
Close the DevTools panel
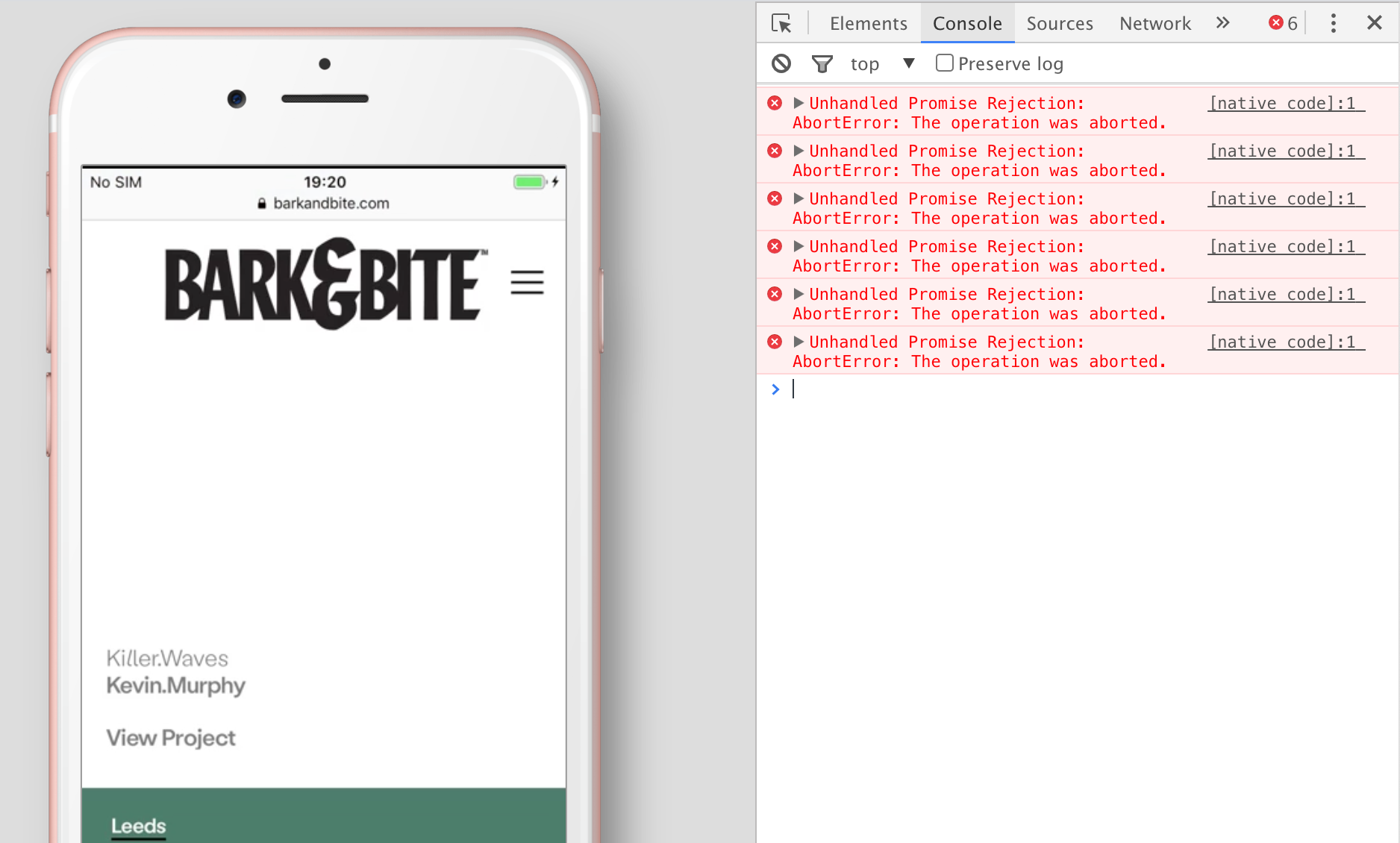tap(1374, 23)
